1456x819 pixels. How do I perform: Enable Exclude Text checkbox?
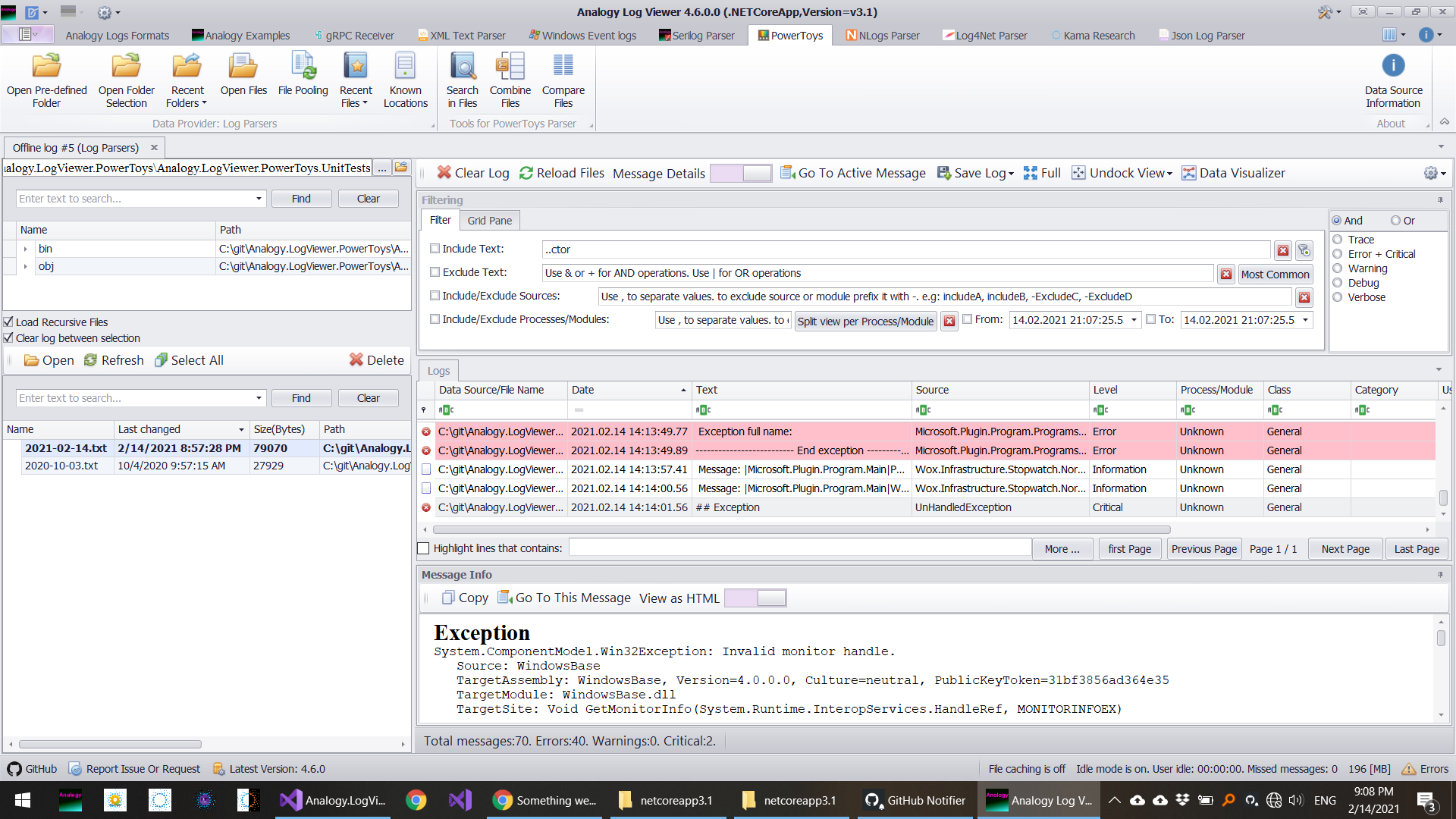[x=435, y=272]
